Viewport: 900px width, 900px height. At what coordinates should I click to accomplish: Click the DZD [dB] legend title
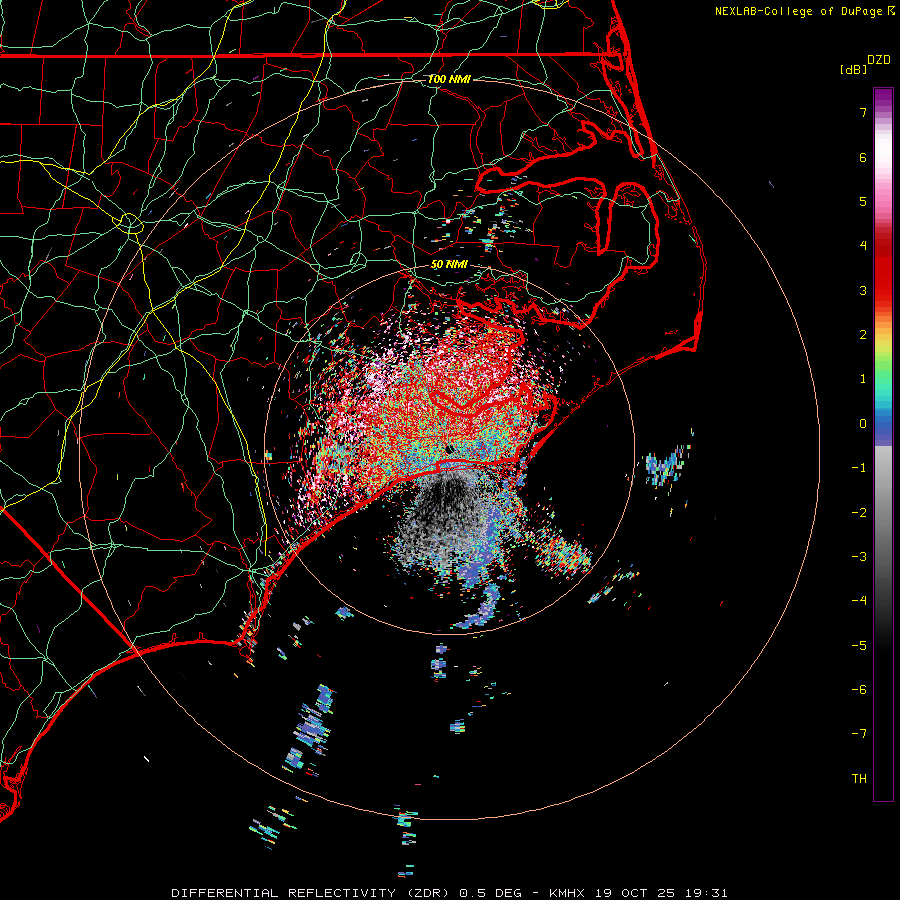point(866,65)
